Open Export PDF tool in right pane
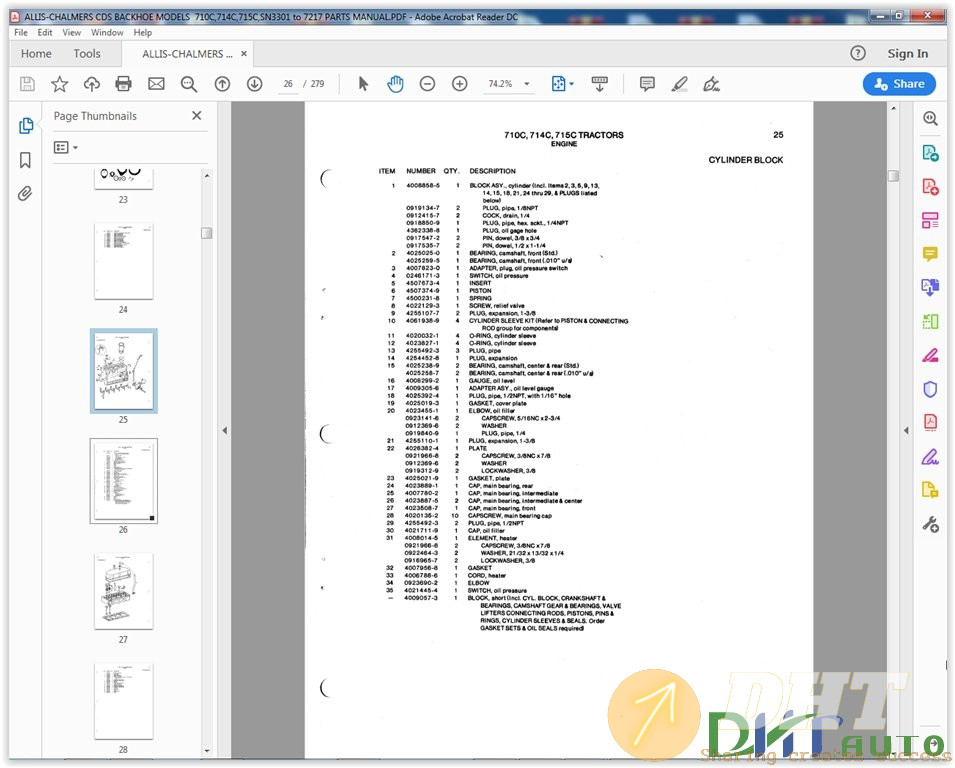Screen dimensions: 955x768 pyautogui.click(x=930, y=153)
